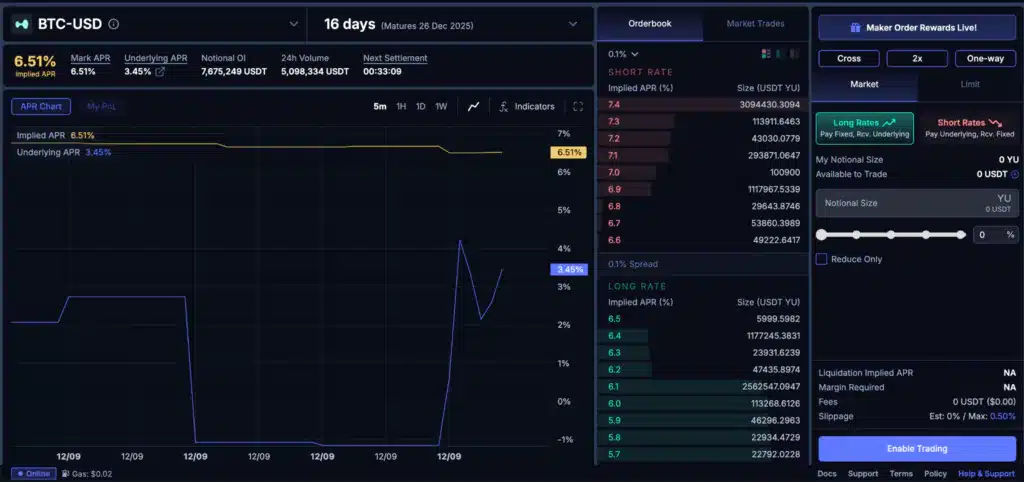Focus the Notional Size input field
Image resolution: width=1024 pixels, height=482 pixels.
900,203
